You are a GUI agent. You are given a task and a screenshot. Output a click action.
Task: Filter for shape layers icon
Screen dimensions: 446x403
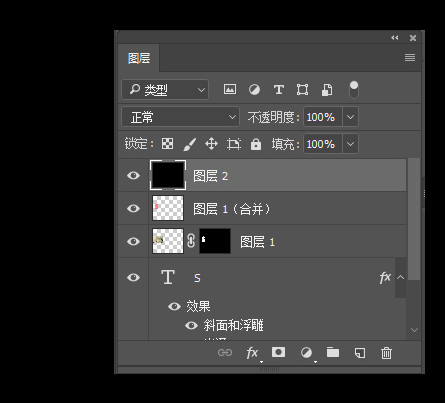pyautogui.click(x=302, y=89)
